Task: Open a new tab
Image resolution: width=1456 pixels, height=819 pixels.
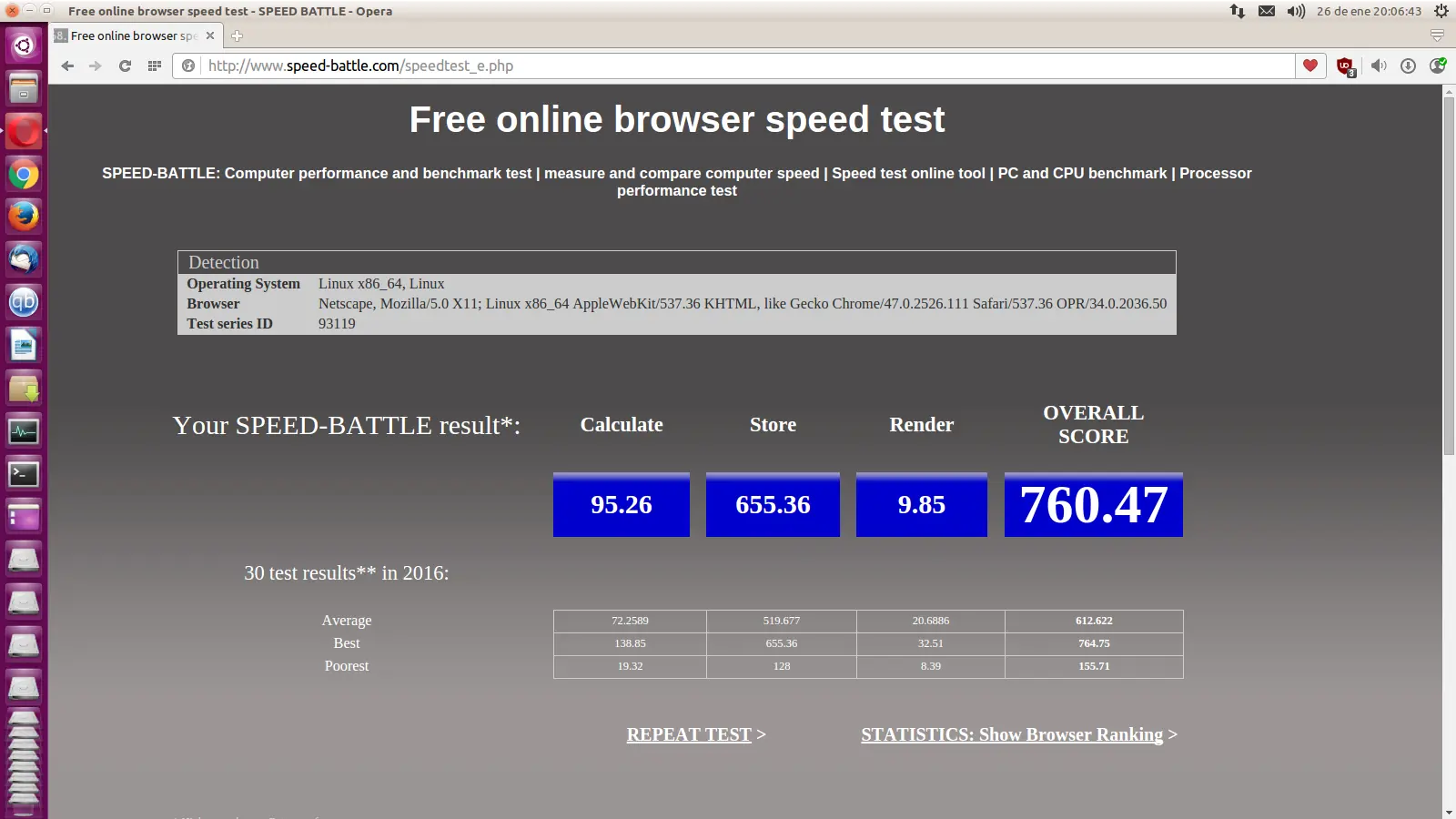Action: [237, 35]
